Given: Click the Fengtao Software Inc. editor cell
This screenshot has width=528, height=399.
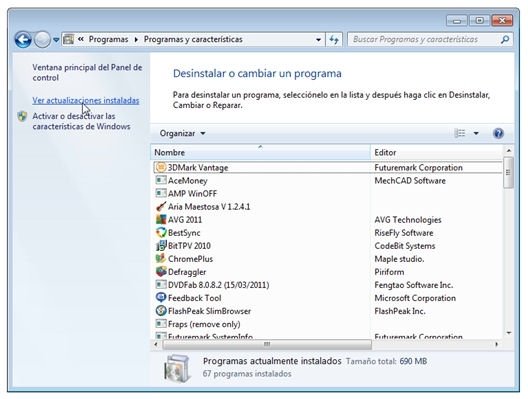Looking at the screenshot, I should tap(414, 285).
